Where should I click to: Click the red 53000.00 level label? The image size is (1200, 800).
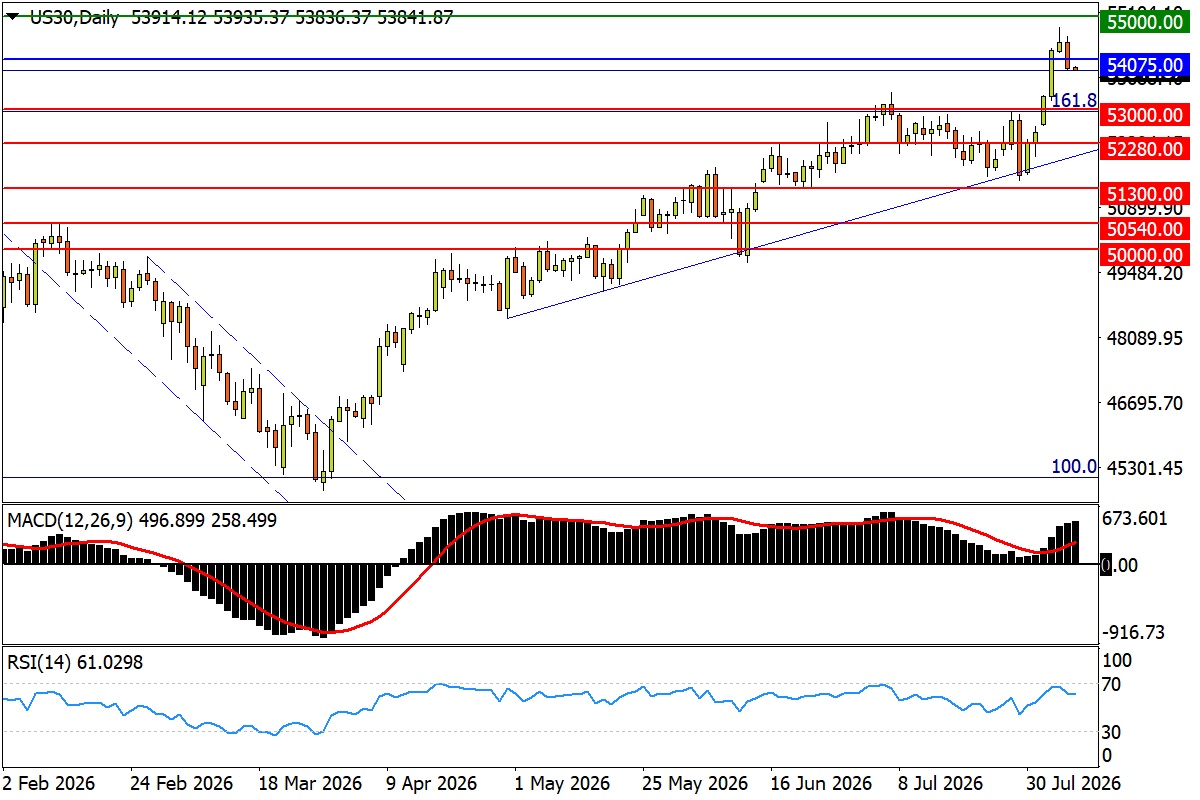click(x=1145, y=115)
